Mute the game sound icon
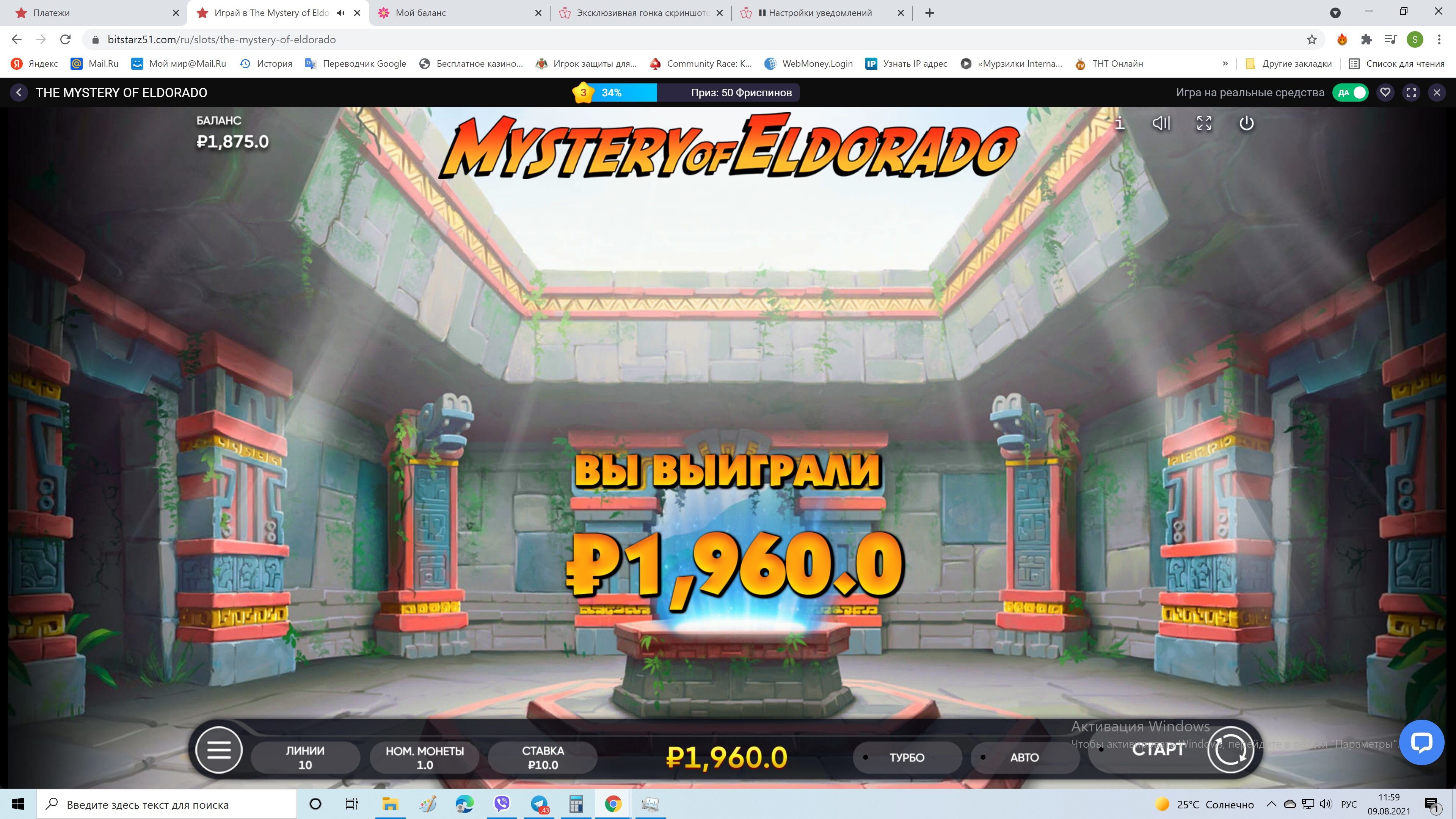This screenshot has width=1456, height=819. point(1161,123)
